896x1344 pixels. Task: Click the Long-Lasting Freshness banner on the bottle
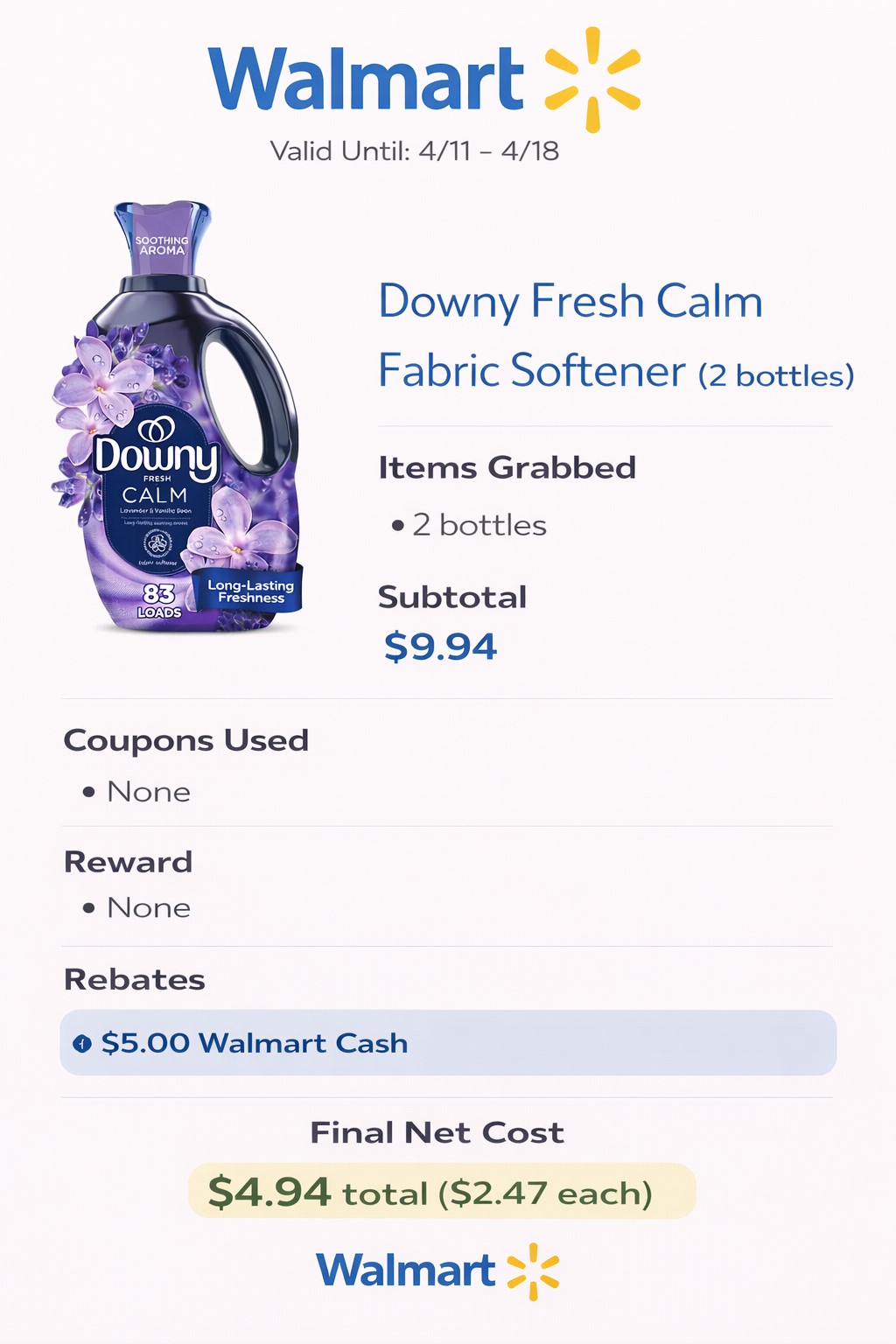(x=251, y=591)
